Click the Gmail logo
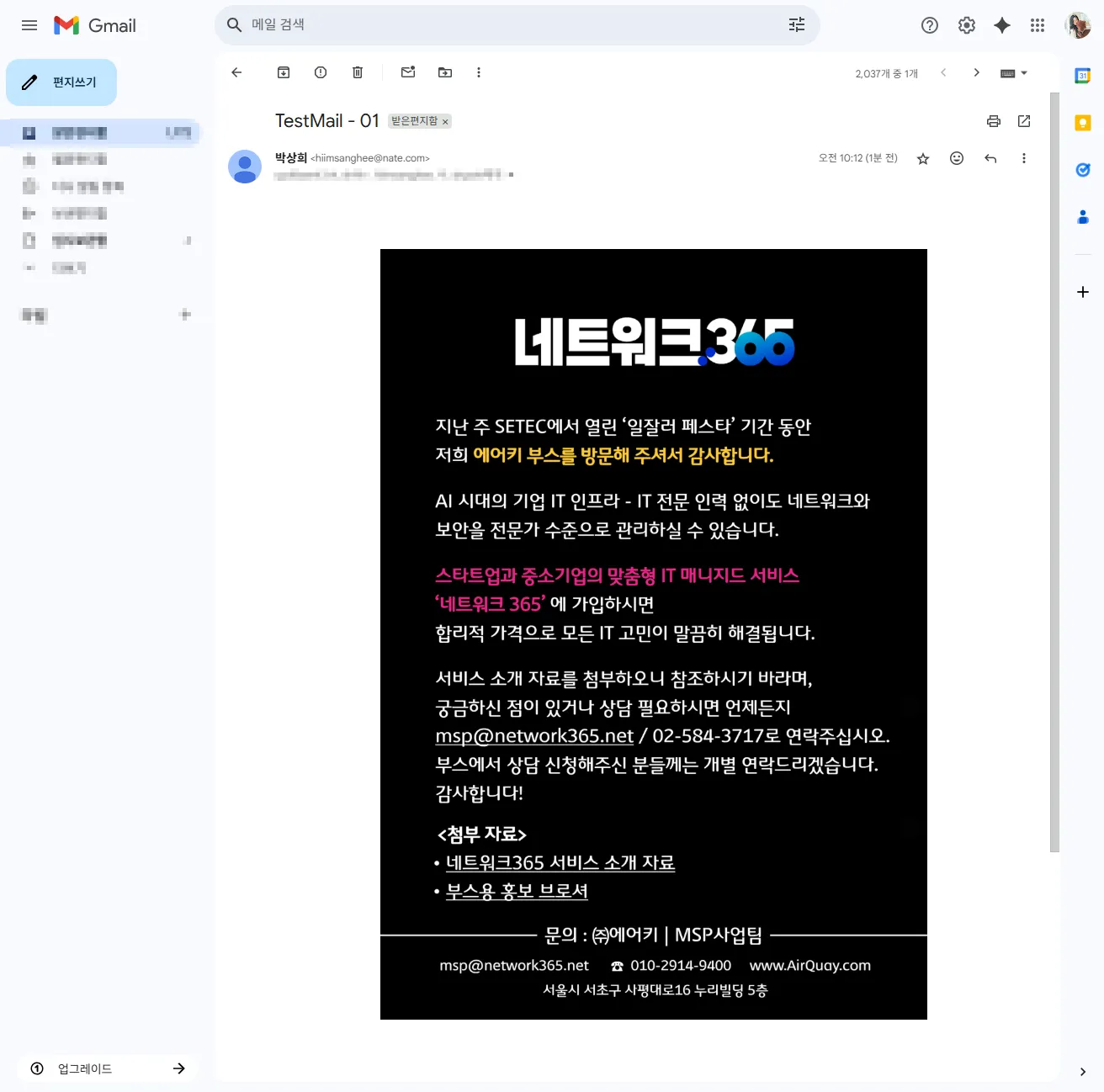 95,25
